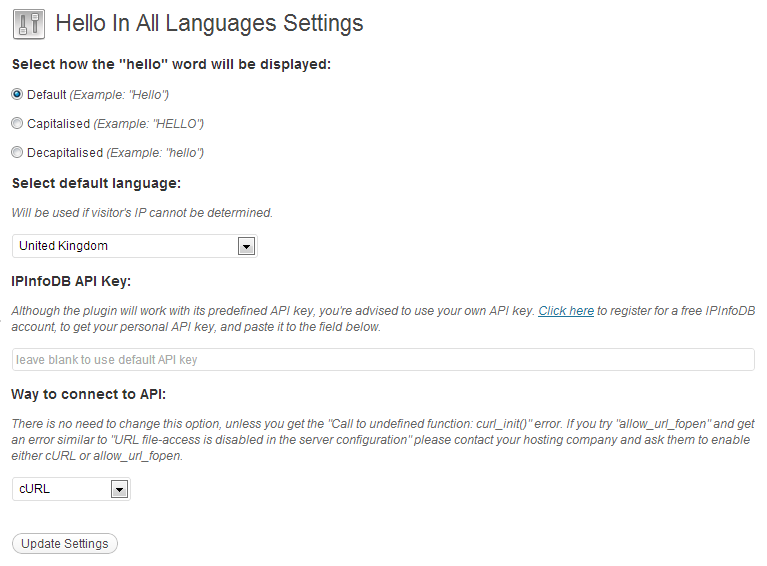Click the arrow on the country select box

tap(246, 247)
